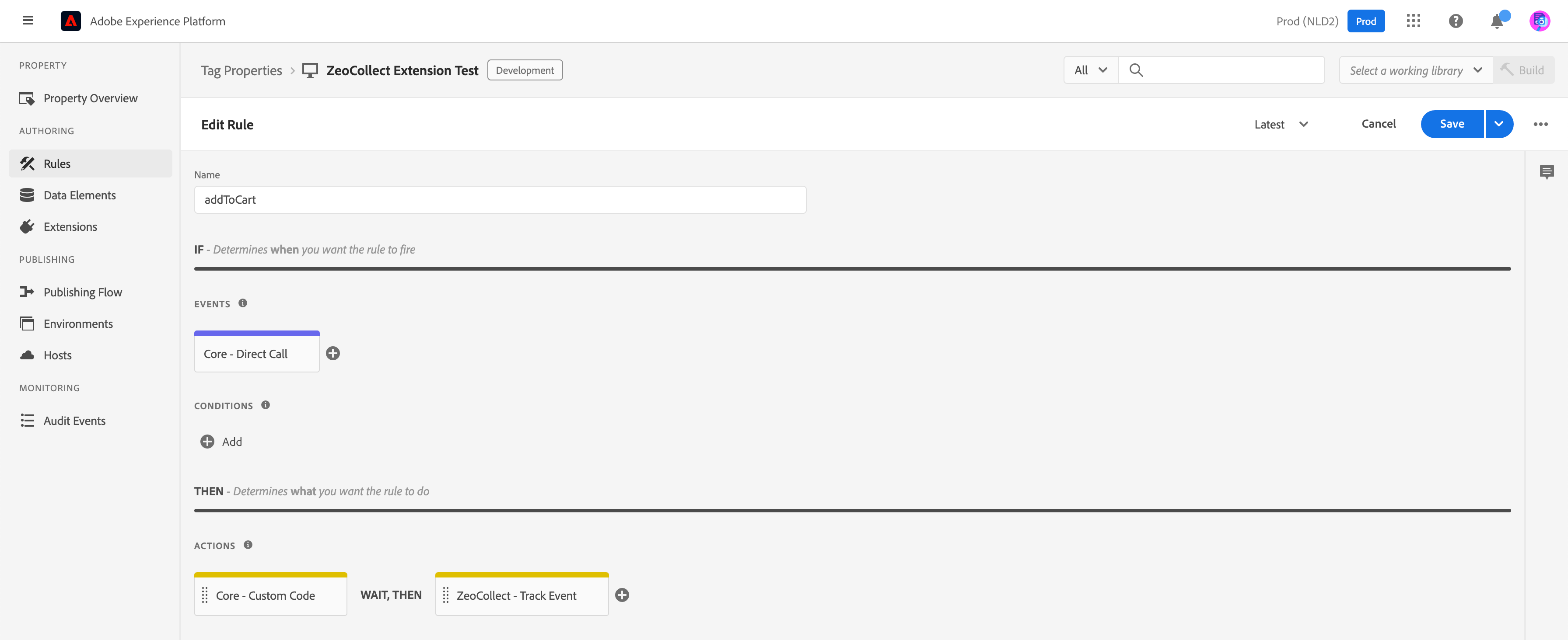1568x640 pixels.
Task: Open the app switcher grid icon
Action: click(1413, 21)
